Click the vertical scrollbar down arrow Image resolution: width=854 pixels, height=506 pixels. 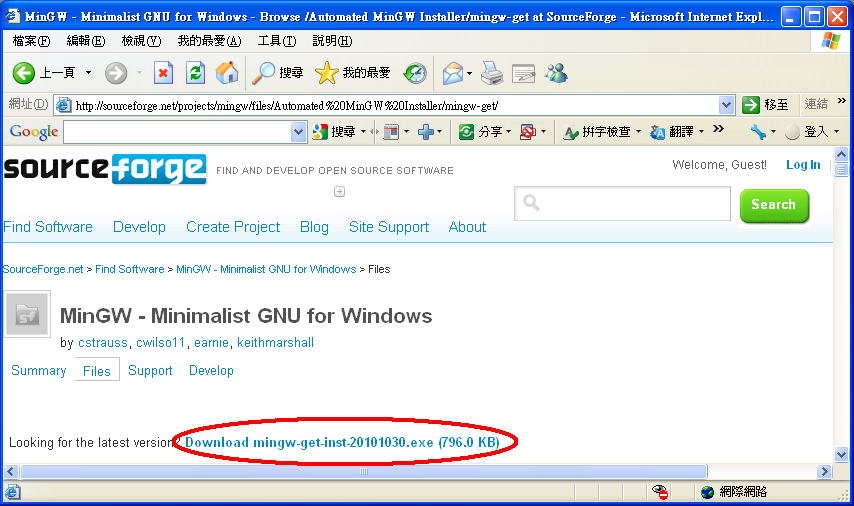pyautogui.click(x=841, y=454)
